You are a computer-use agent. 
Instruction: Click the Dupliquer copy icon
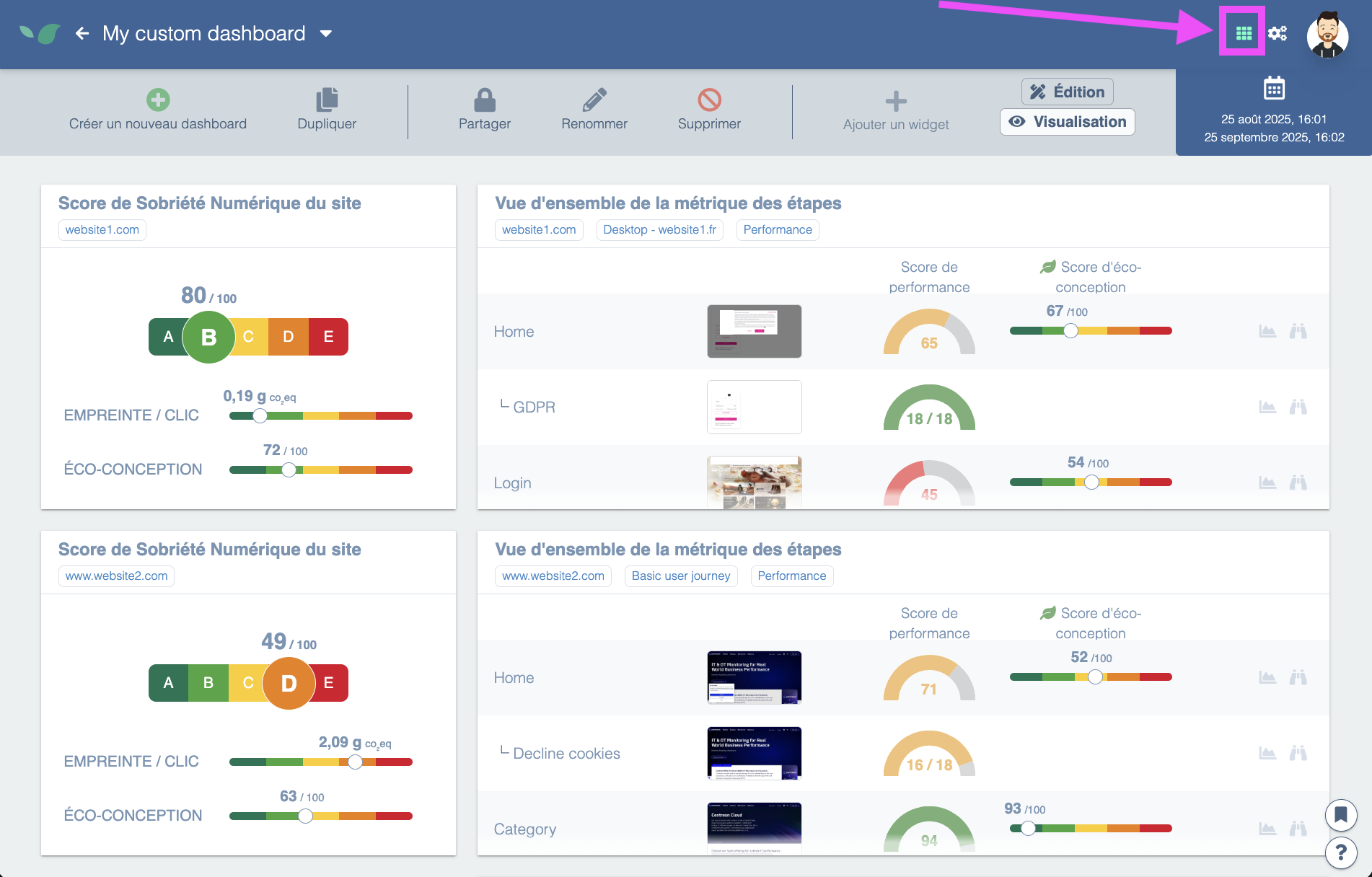point(327,100)
